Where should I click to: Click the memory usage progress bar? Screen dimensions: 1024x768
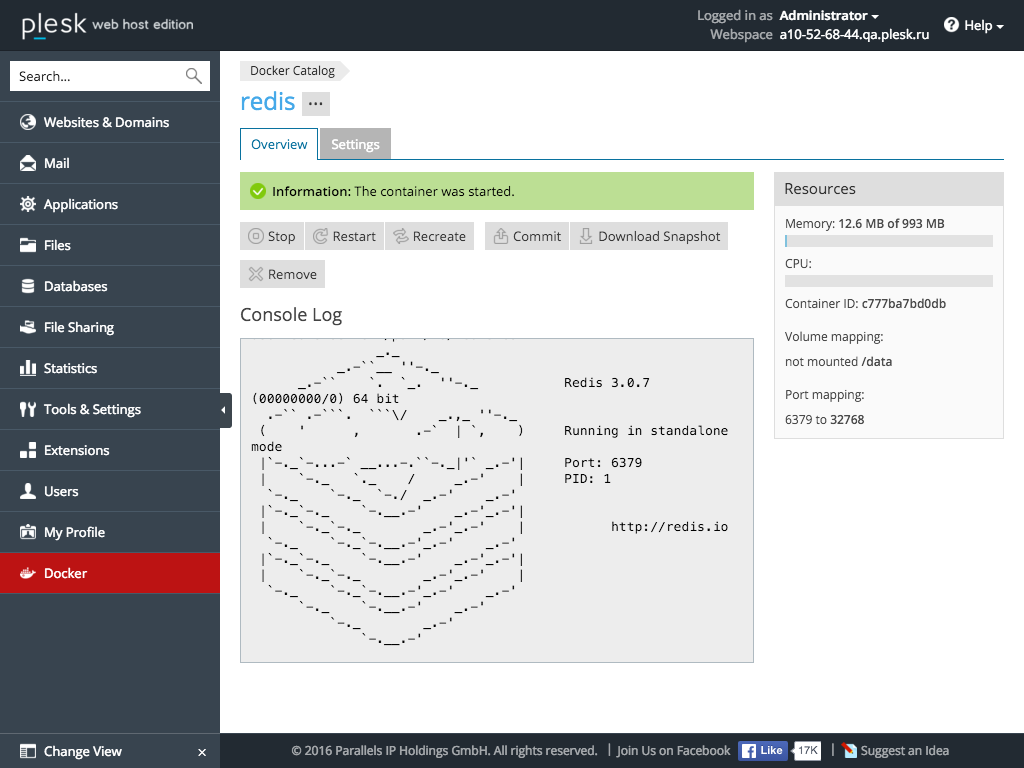point(888,240)
